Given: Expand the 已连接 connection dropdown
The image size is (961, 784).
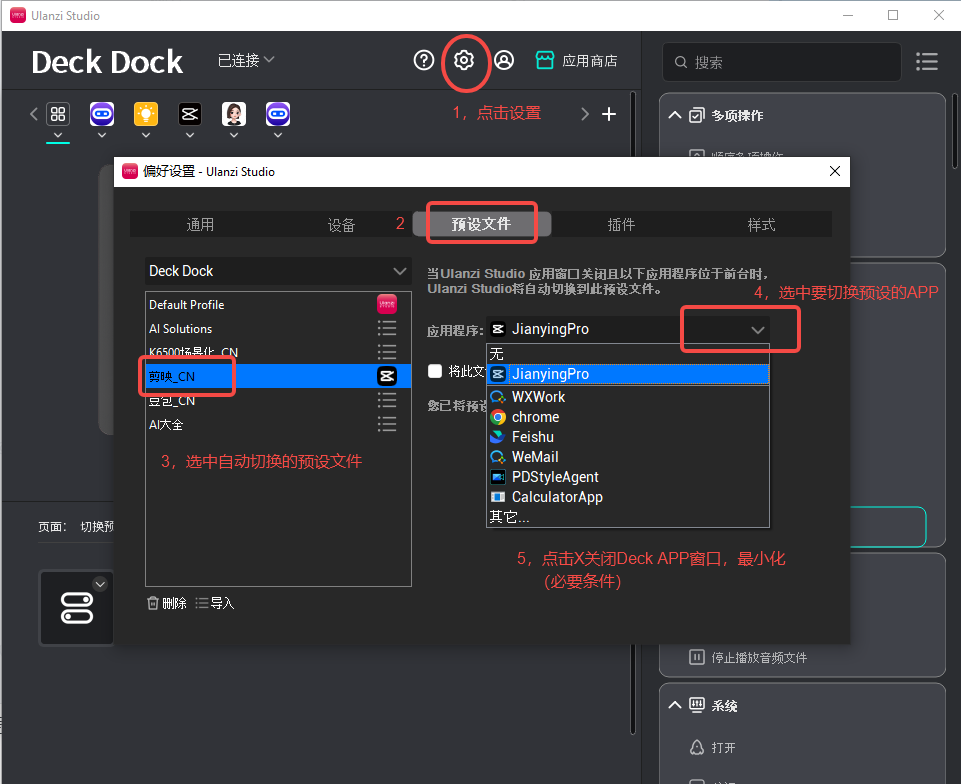Looking at the screenshot, I should [x=246, y=61].
